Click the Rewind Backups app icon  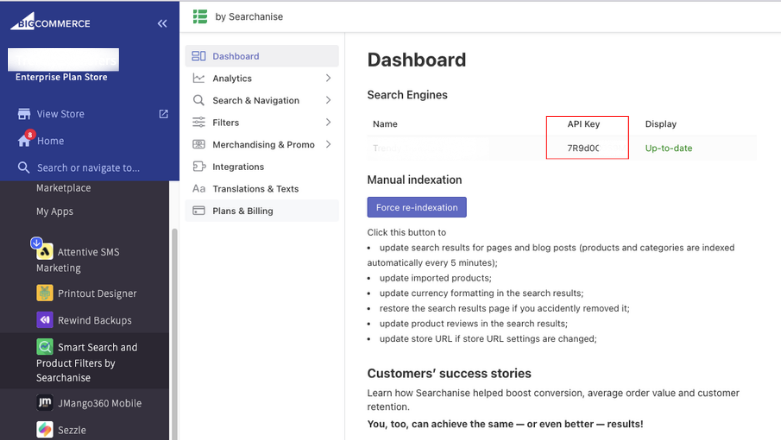tap(45, 320)
